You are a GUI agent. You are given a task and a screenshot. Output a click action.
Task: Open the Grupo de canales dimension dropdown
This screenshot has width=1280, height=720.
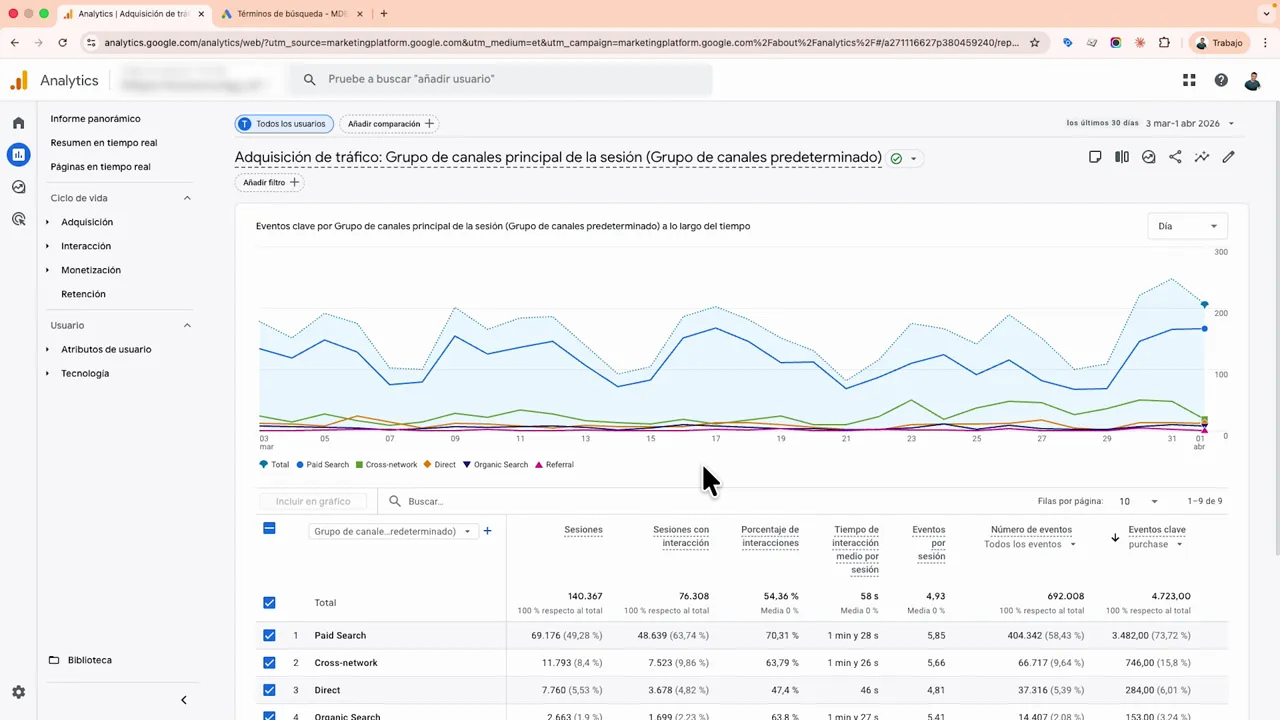392,531
